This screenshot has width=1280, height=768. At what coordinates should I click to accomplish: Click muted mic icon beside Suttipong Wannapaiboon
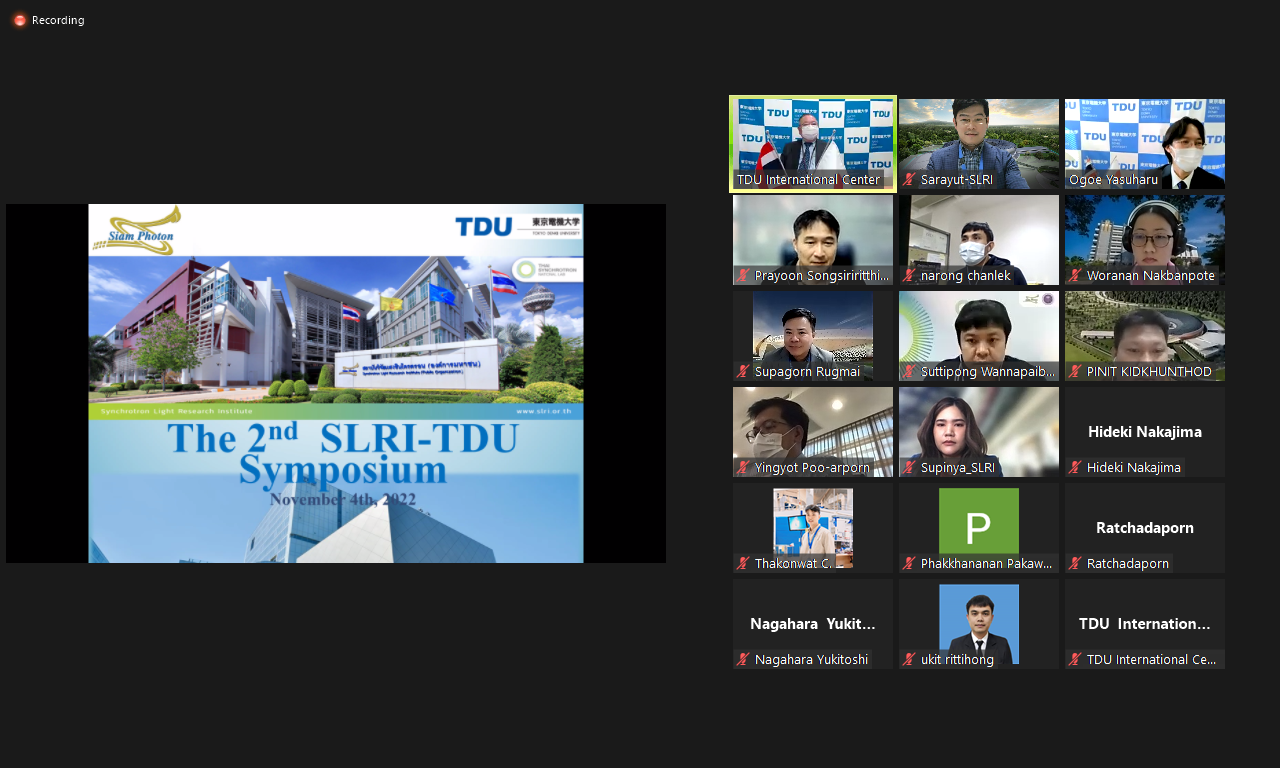pos(909,372)
